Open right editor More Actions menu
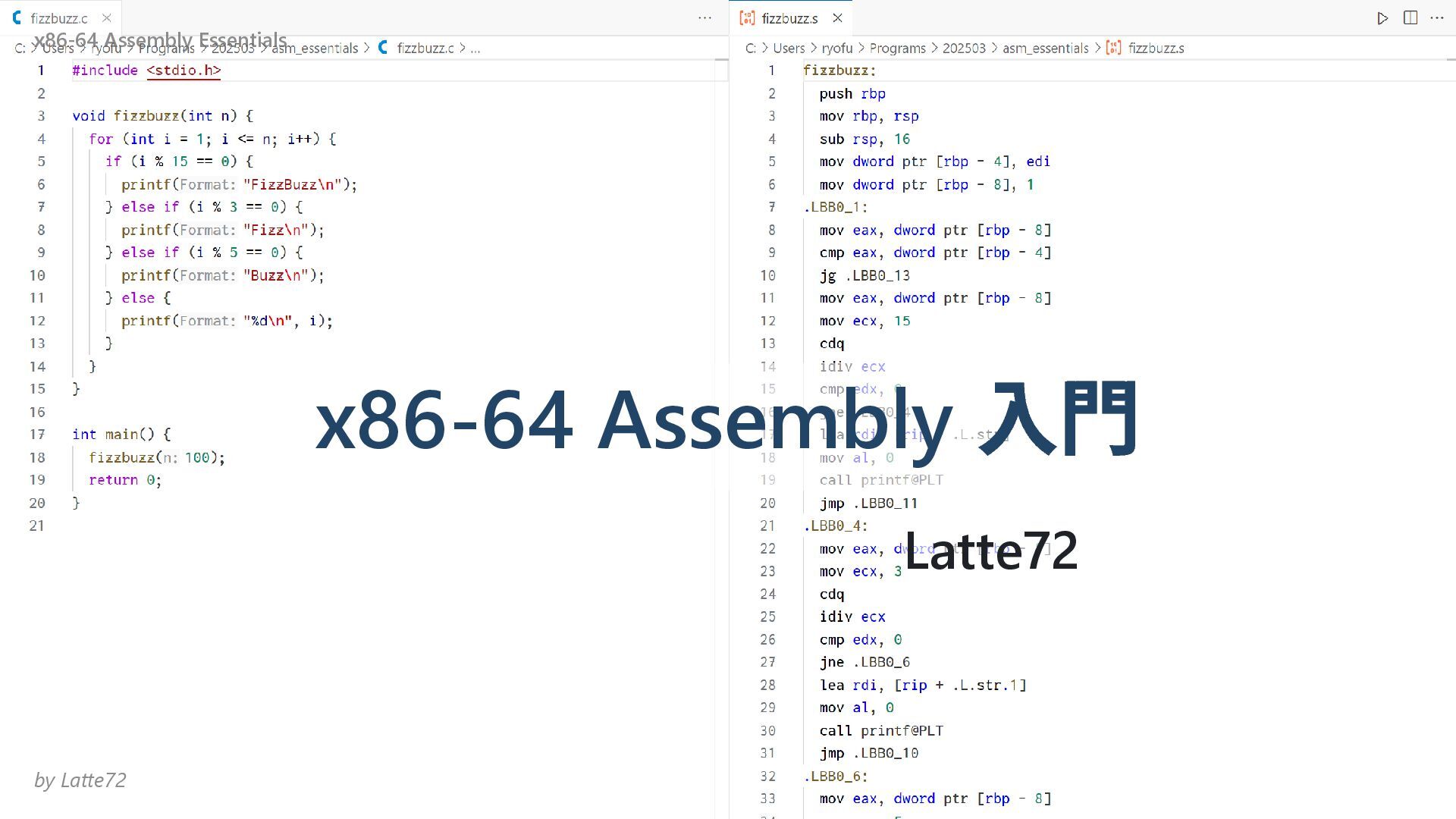Viewport: 1456px width, 819px height. pyautogui.click(x=1437, y=18)
